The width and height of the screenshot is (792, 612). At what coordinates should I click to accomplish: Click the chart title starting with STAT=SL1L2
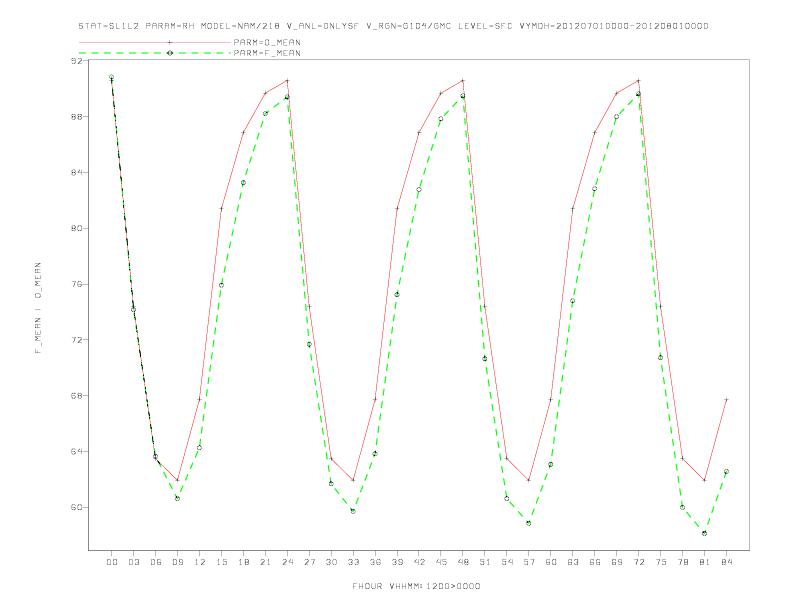point(393,26)
